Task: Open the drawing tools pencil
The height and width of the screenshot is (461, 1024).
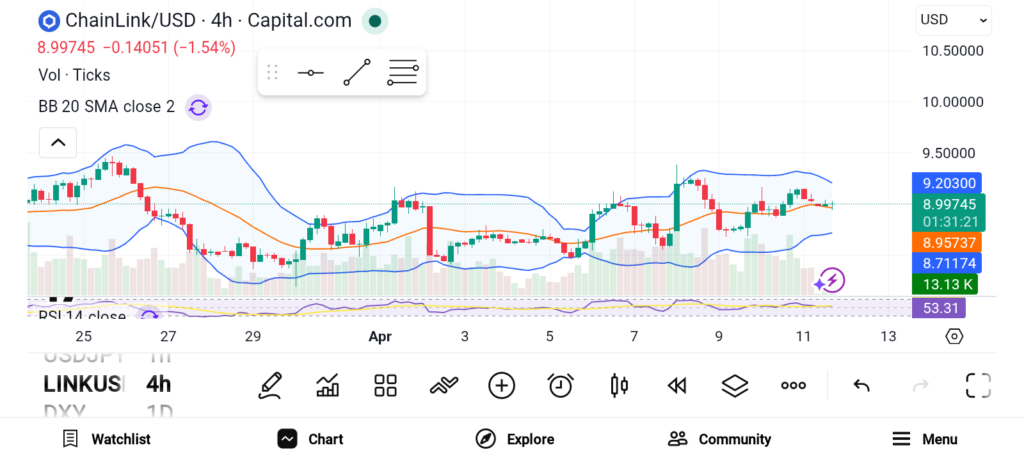Action: click(x=269, y=385)
